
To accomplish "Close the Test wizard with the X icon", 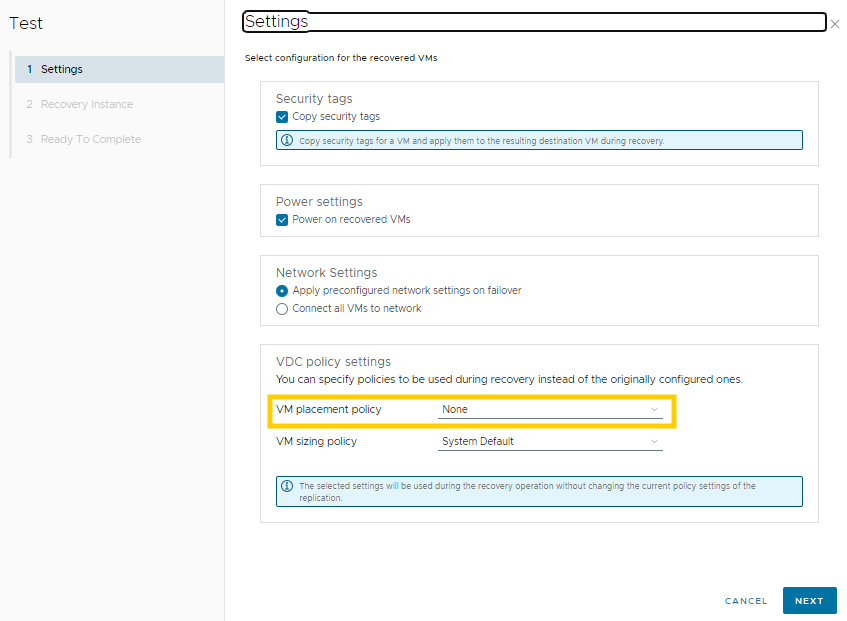I will (835, 23).
